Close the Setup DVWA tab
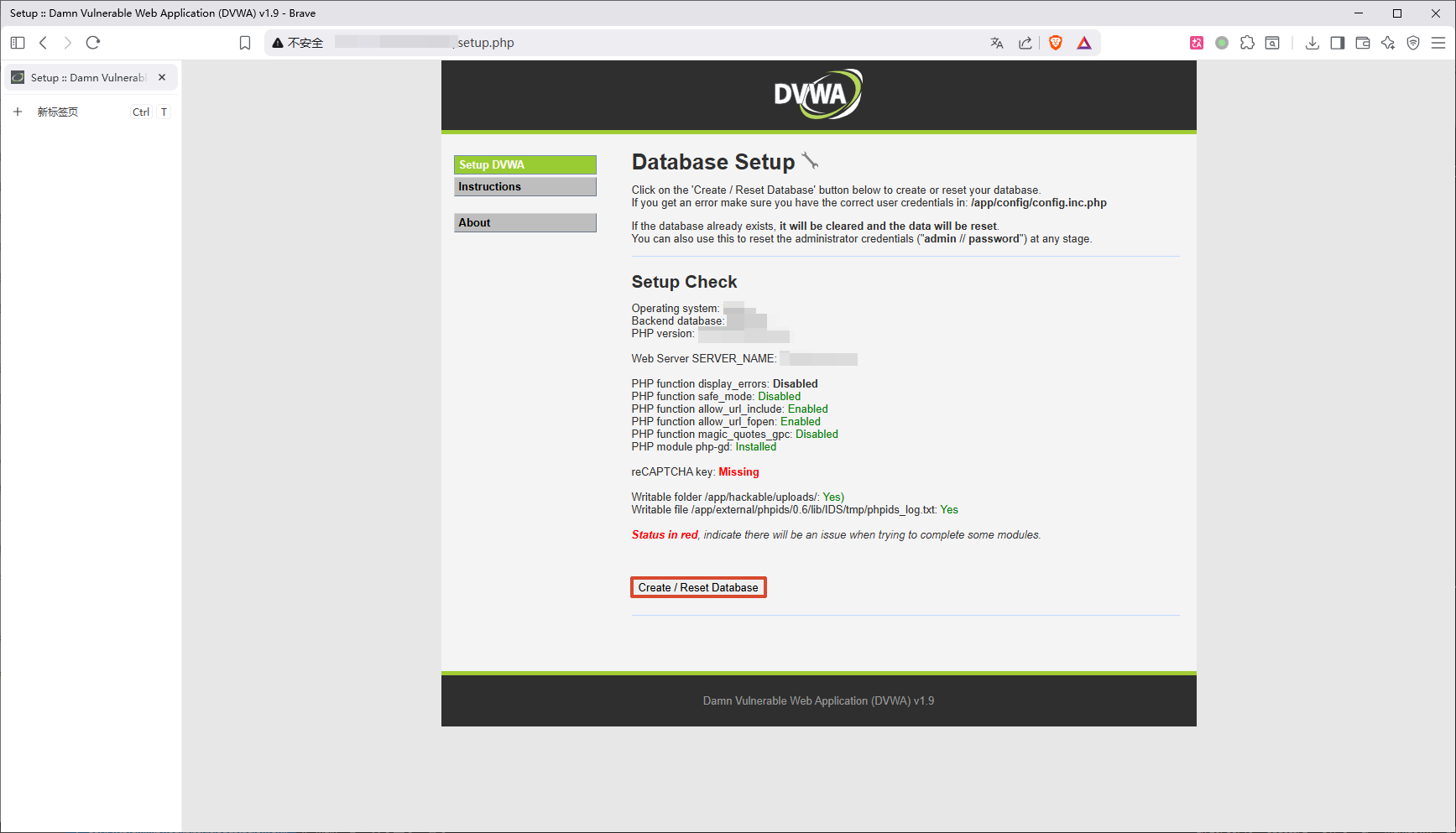Image resolution: width=1456 pixels, height=833 pixels. coord(162,77)
